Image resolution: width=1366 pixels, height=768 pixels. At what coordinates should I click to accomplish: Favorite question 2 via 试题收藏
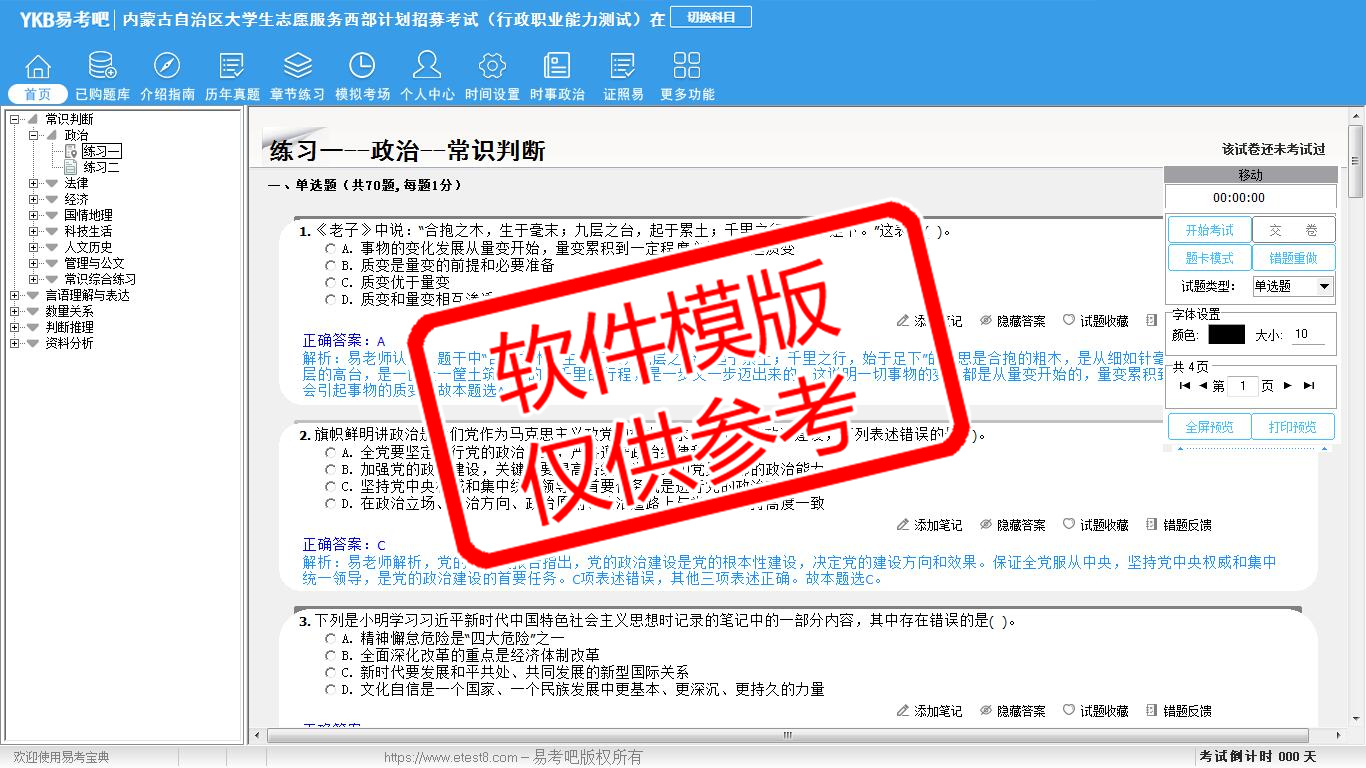(1095, 525)
